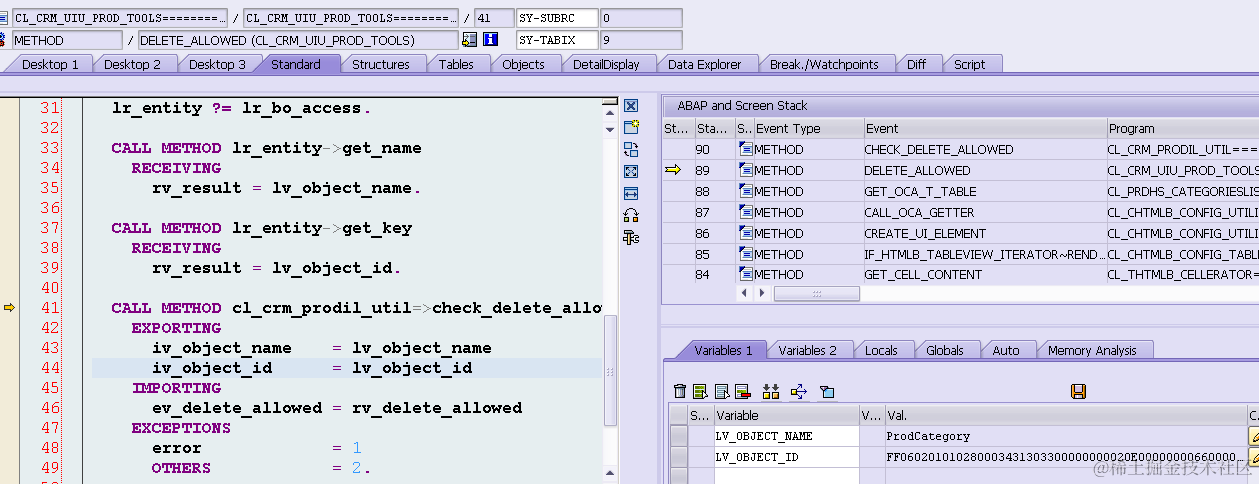Click the headset services icon
1259x484 pixels.
coord(631,215)
